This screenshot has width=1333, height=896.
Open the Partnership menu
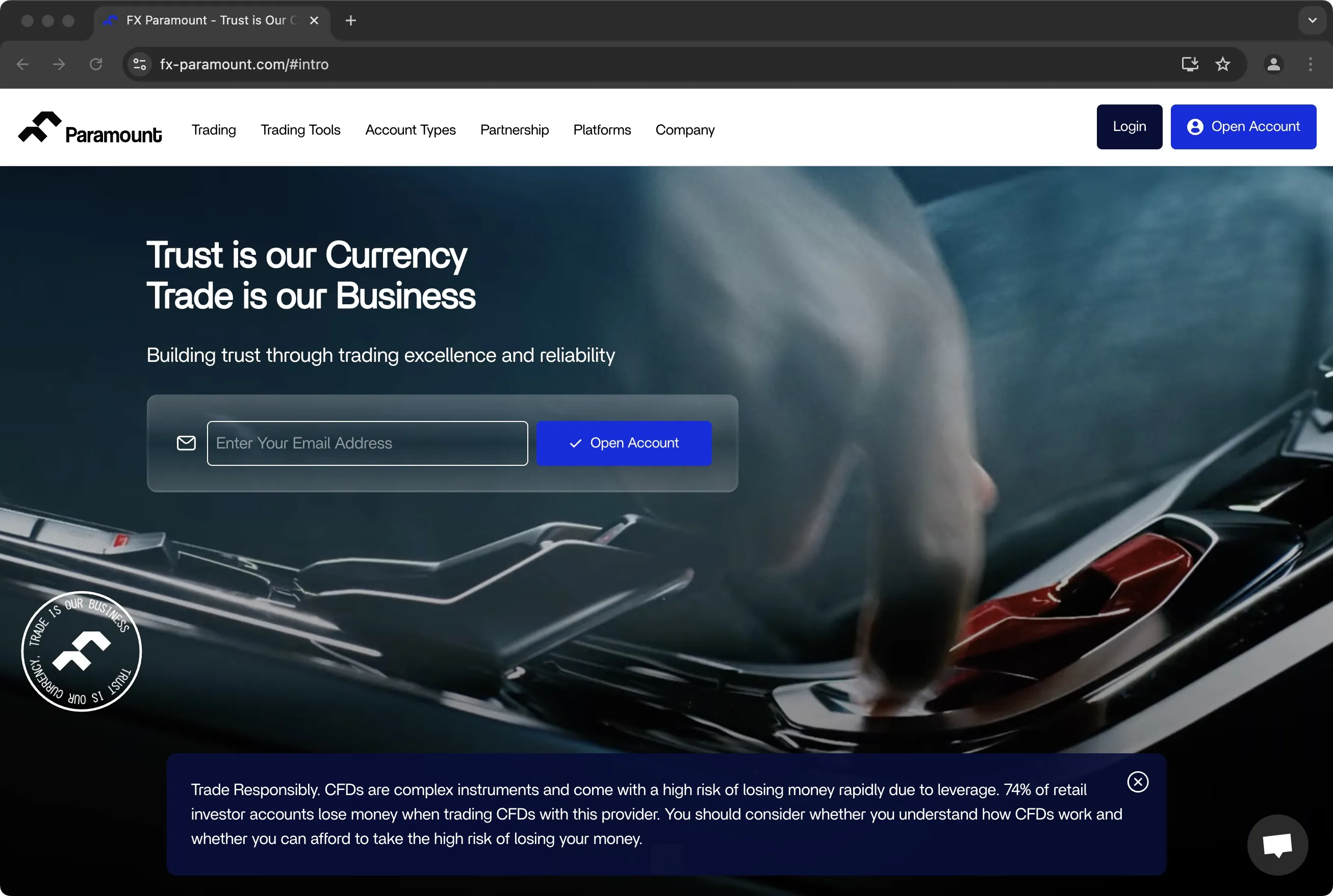(515, 130)
